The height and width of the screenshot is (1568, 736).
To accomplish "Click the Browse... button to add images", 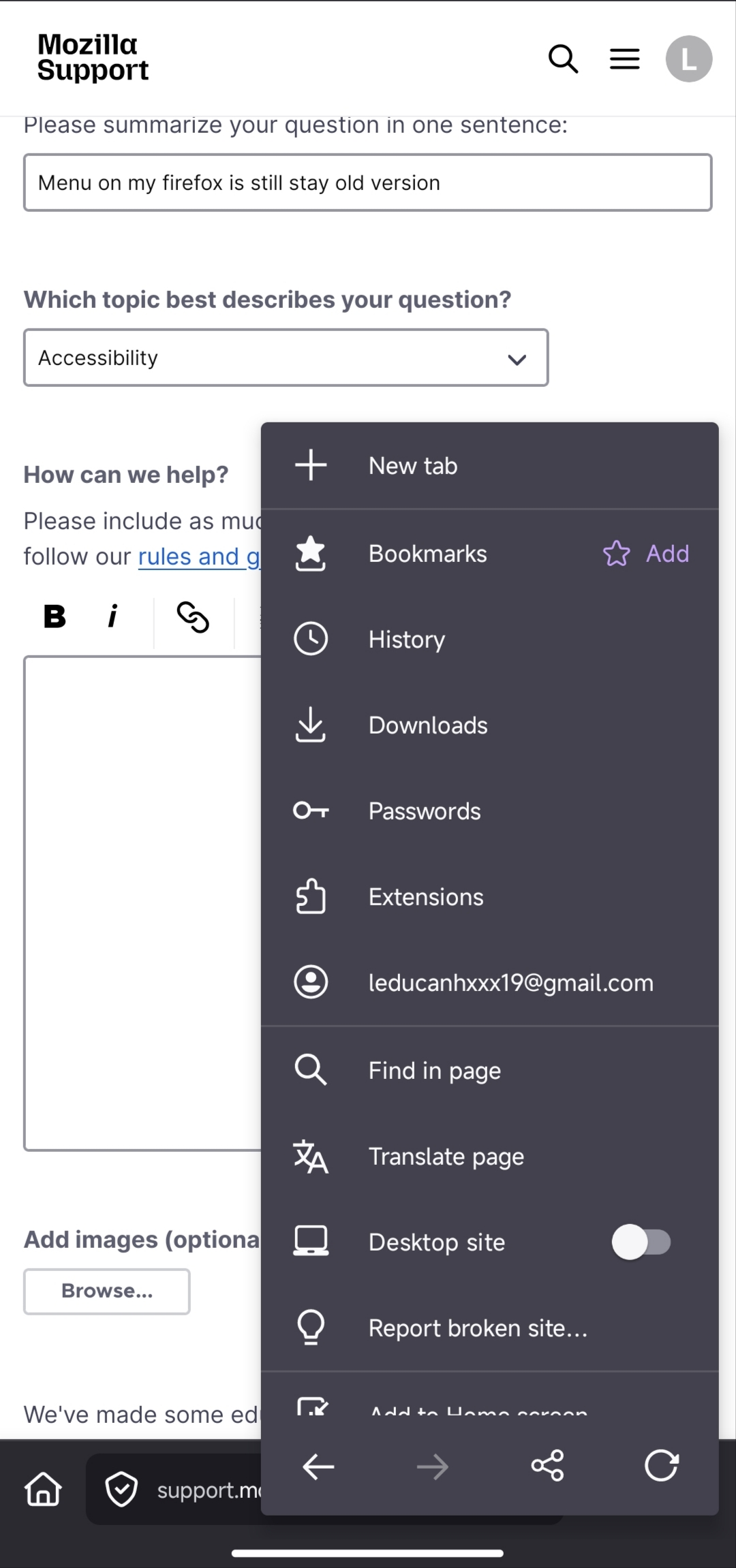I will coord(107,1291).
